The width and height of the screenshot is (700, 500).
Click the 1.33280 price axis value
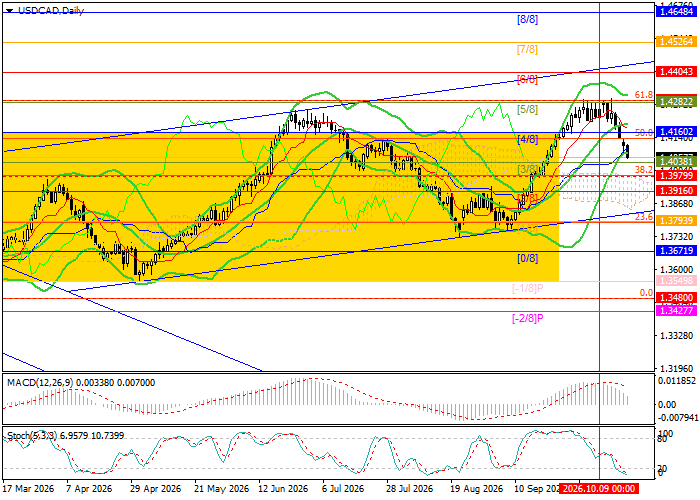[x=676, y=335]
